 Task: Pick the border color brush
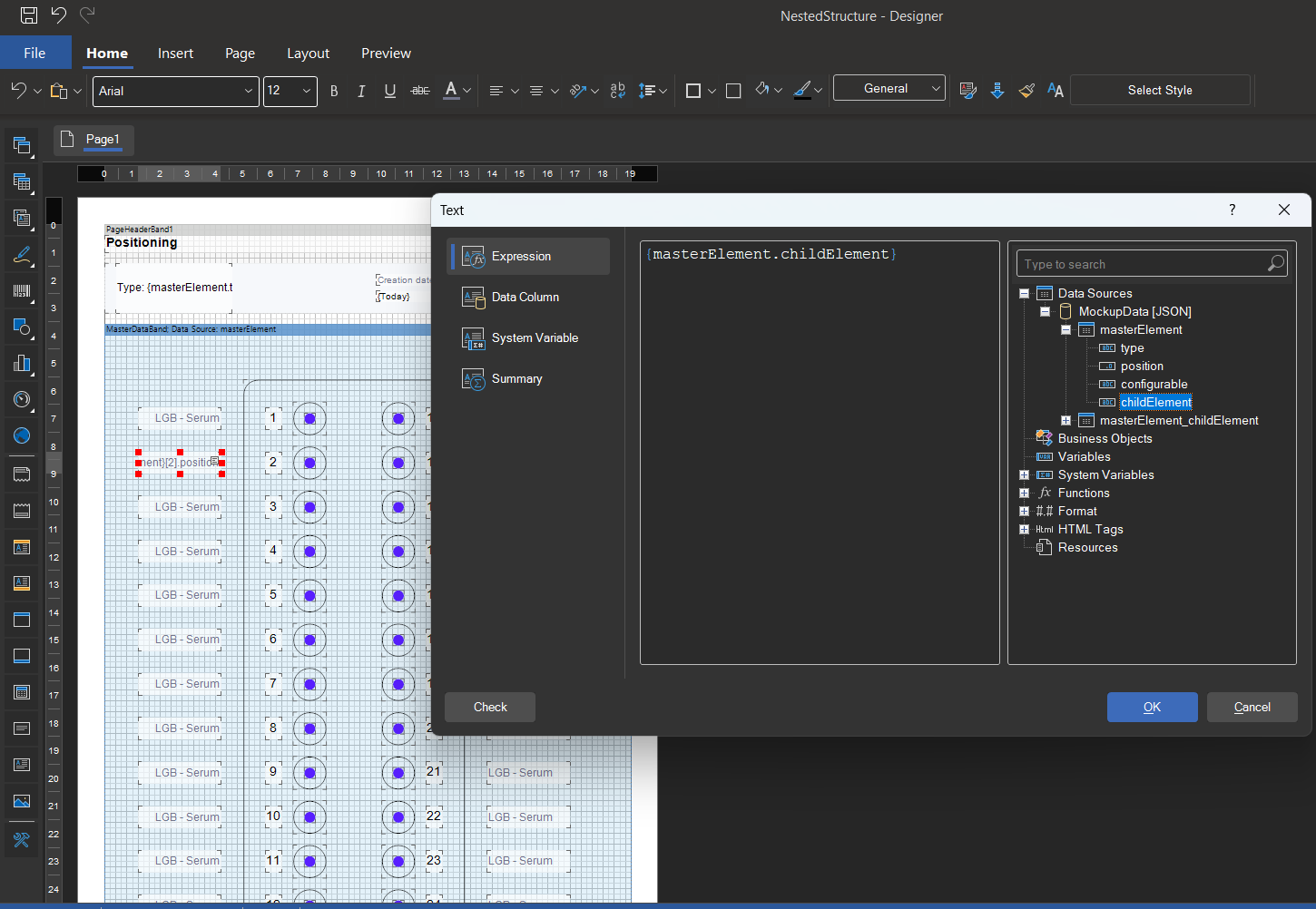[x=802, y=90]
